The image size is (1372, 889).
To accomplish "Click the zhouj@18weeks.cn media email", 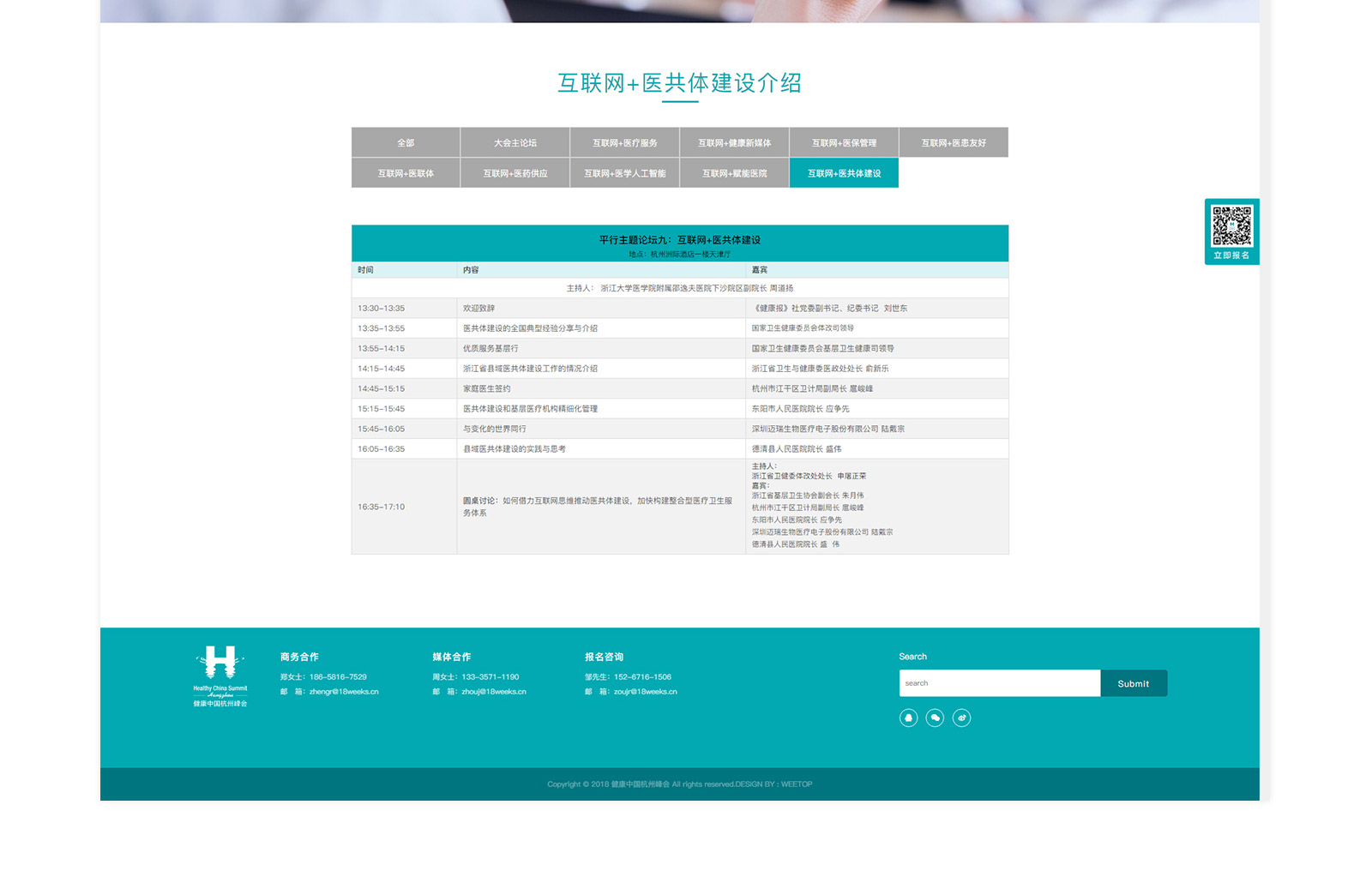I will coord(494,692).
